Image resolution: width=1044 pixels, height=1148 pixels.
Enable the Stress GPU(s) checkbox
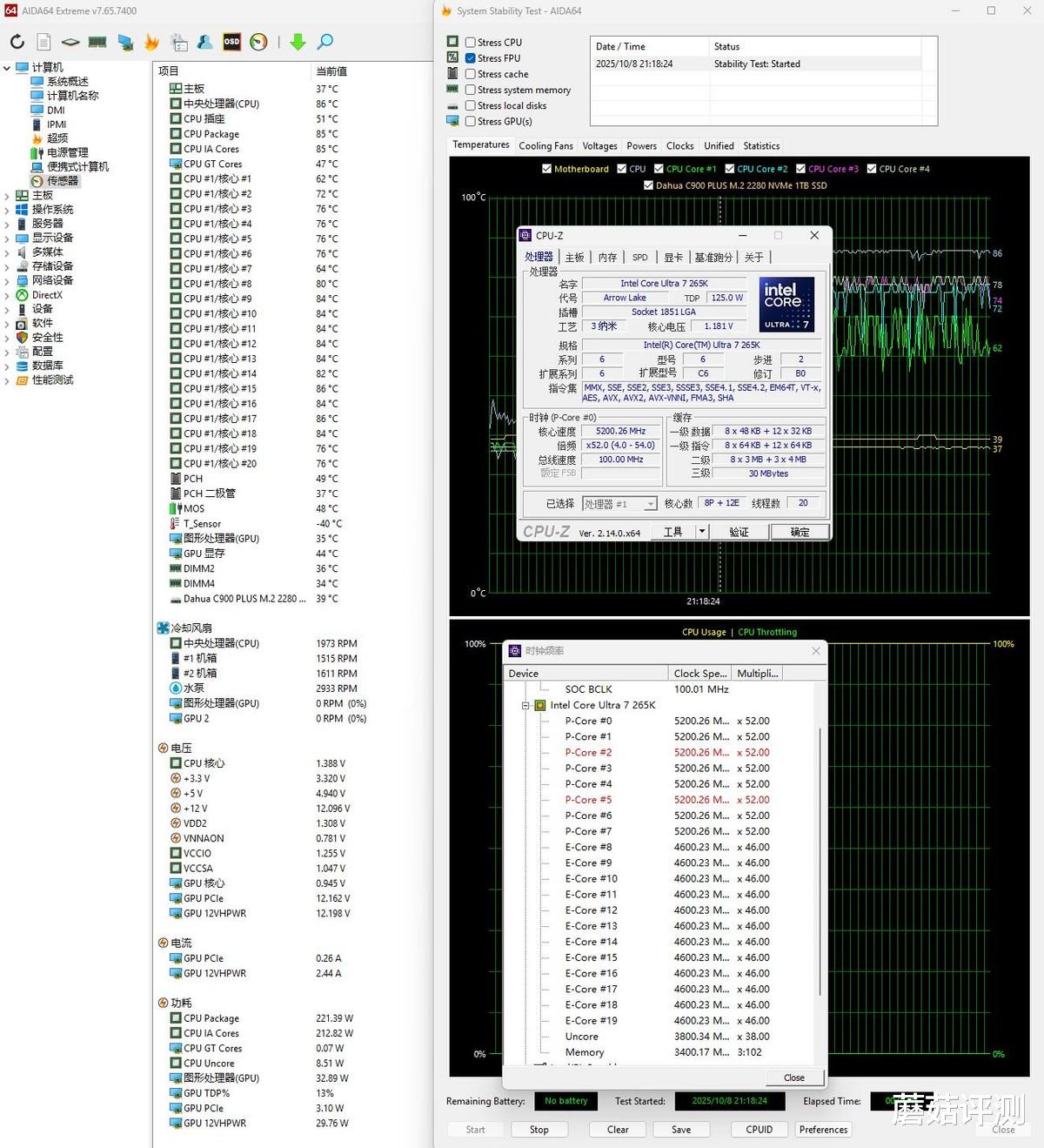[470, 121]
